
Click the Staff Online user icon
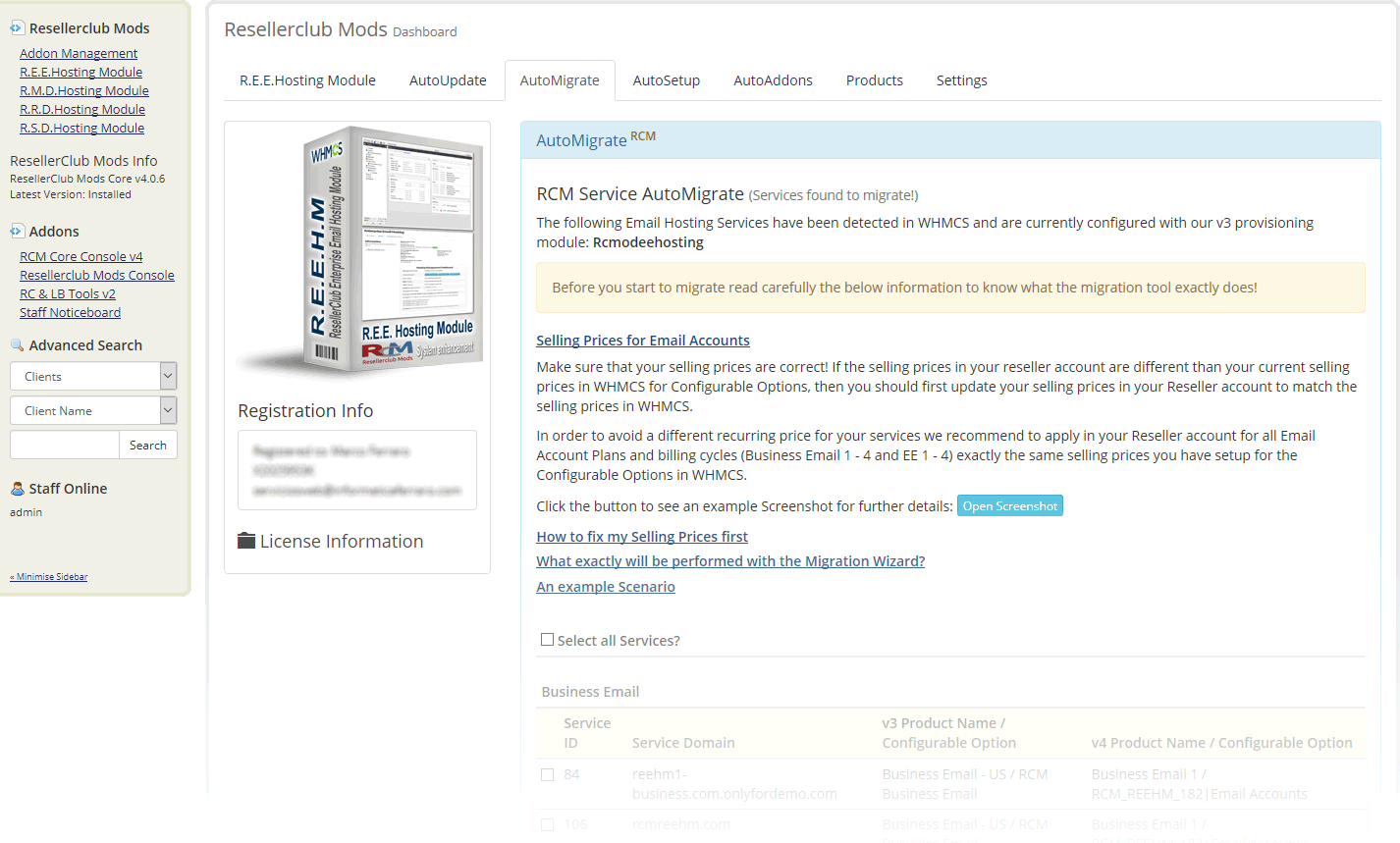coord(17,489)
